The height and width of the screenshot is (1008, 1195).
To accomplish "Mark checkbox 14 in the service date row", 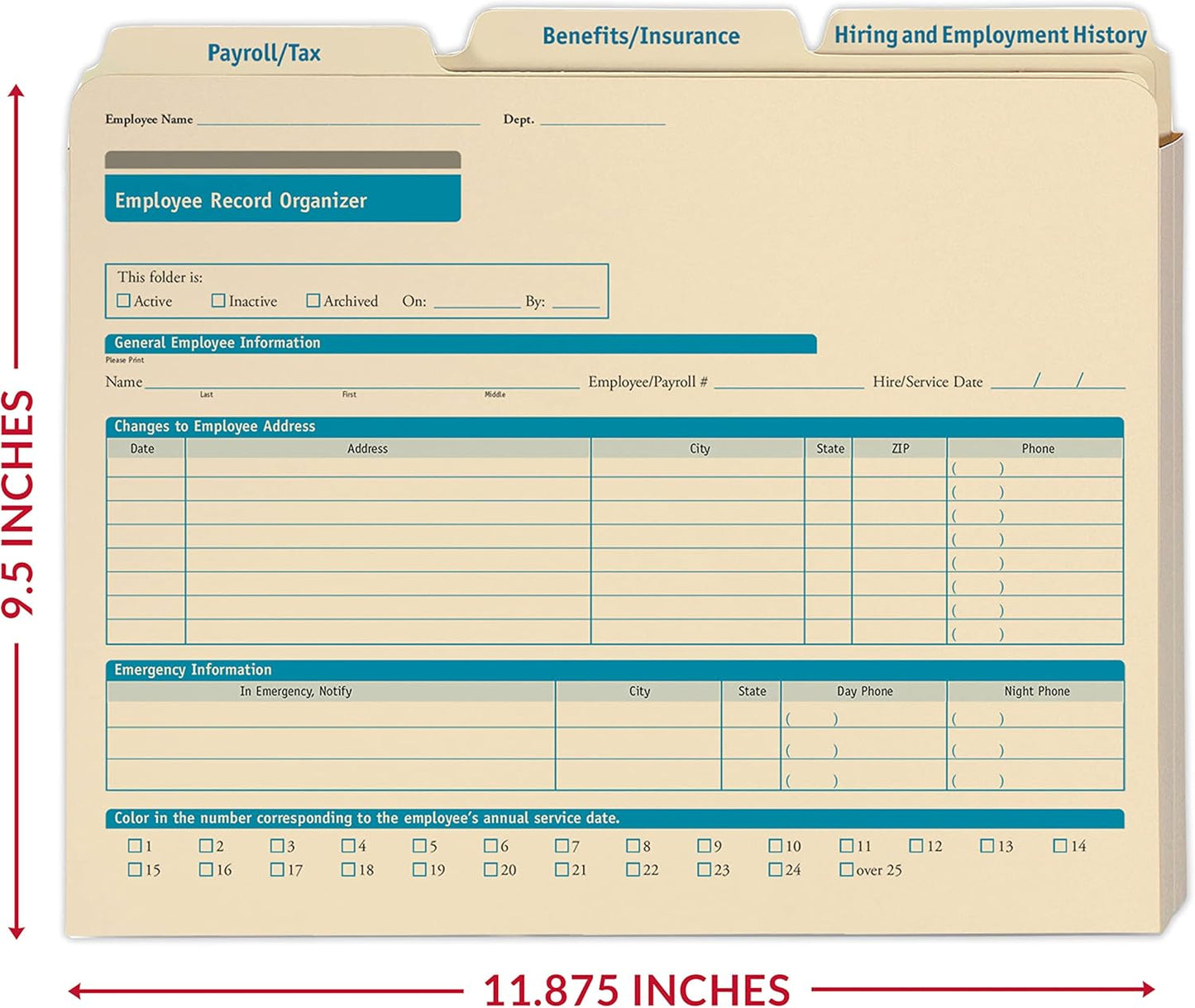I will click(x=1061, y=846).
